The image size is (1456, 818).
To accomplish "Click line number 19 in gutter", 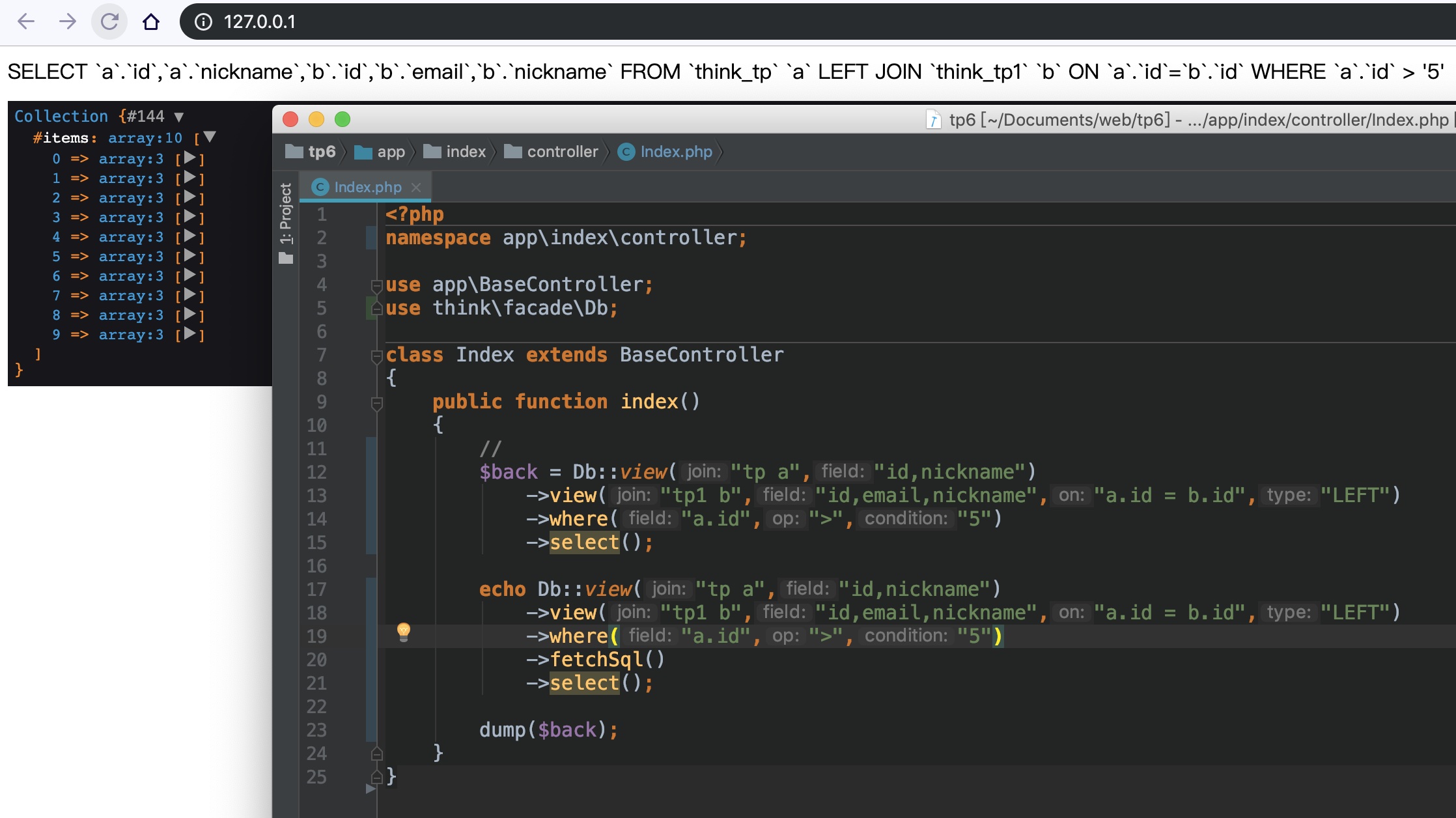I will tap(316, 636).
